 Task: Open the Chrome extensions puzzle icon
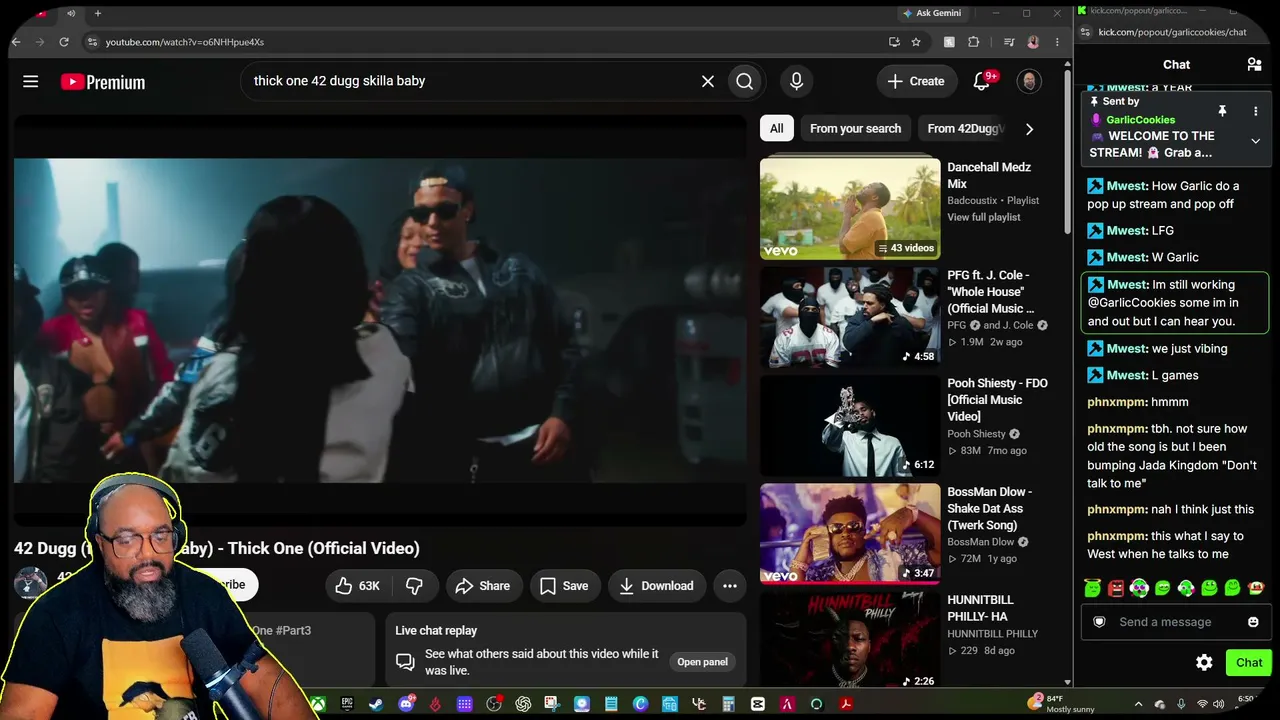coord(974,42)
